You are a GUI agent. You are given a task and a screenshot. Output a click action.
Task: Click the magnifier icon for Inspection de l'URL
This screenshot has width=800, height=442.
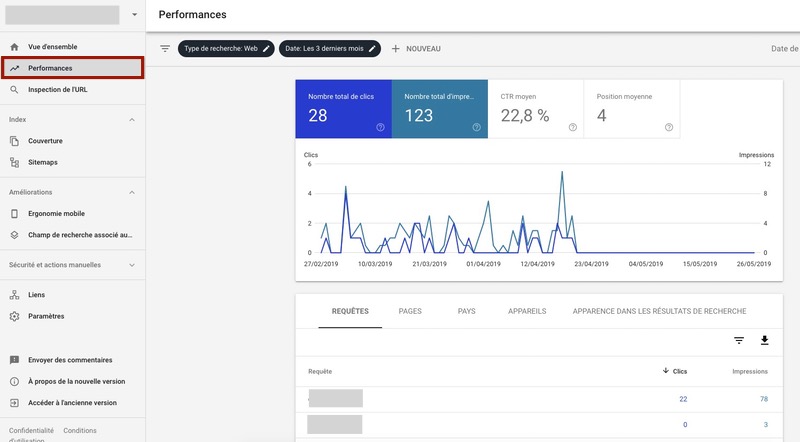tap(14, 90)
